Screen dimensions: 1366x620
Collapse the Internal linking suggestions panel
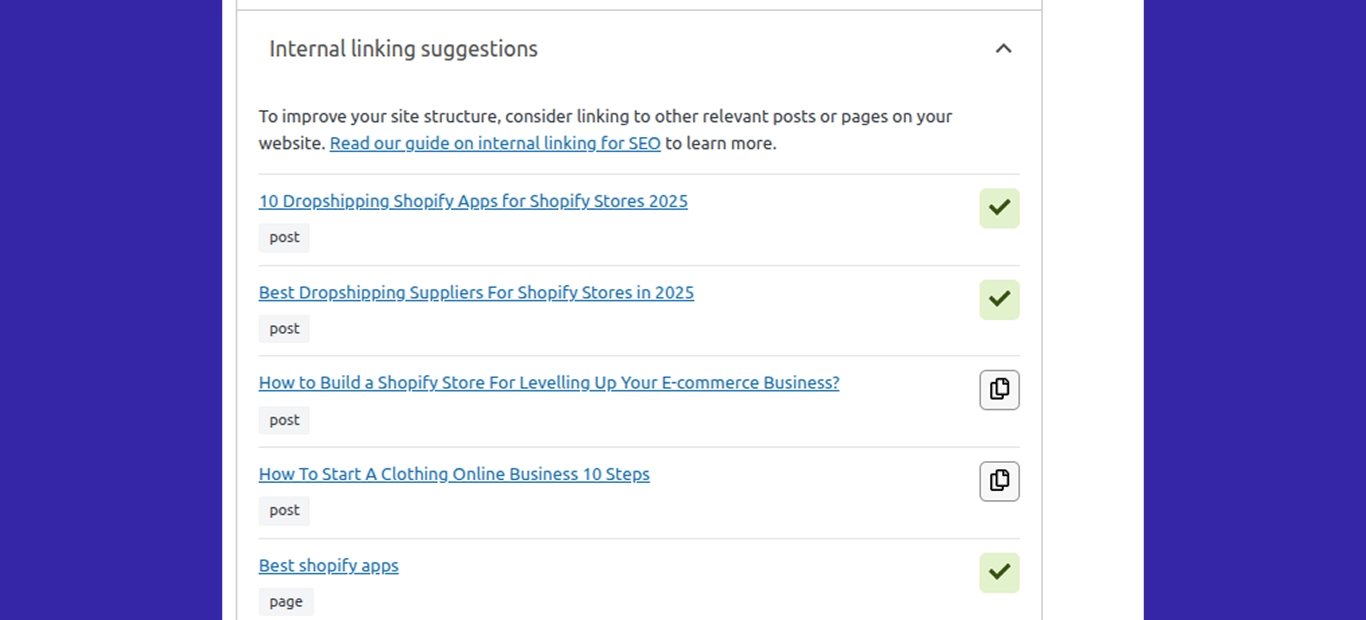(1003, 48)
